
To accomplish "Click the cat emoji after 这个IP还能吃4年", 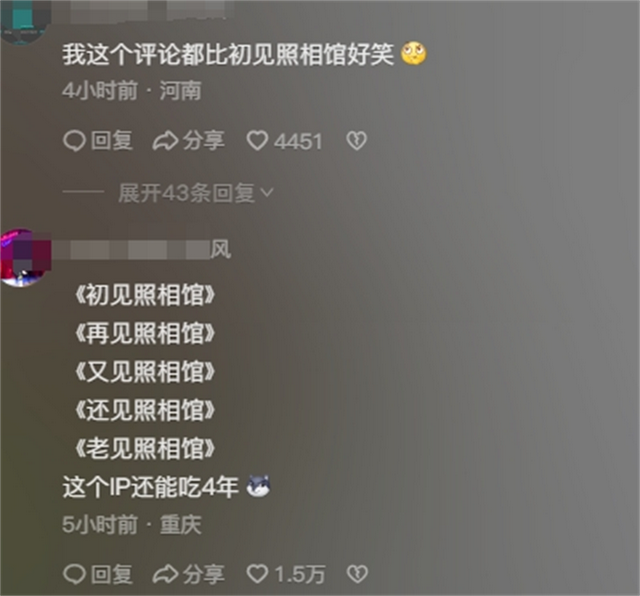I will pos(259,486).
